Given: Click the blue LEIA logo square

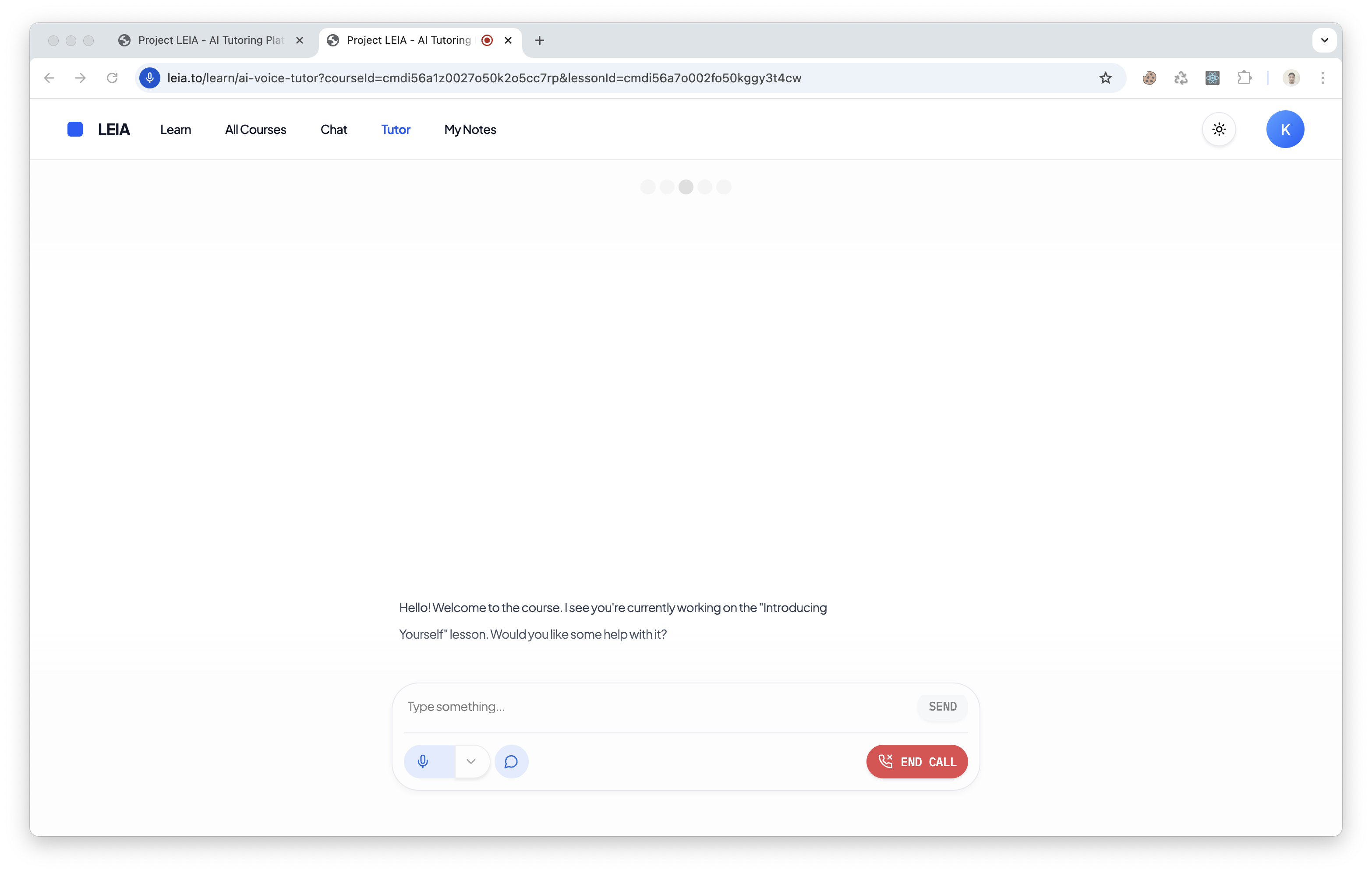Looking at the screenshot, I should coord(75,129).
